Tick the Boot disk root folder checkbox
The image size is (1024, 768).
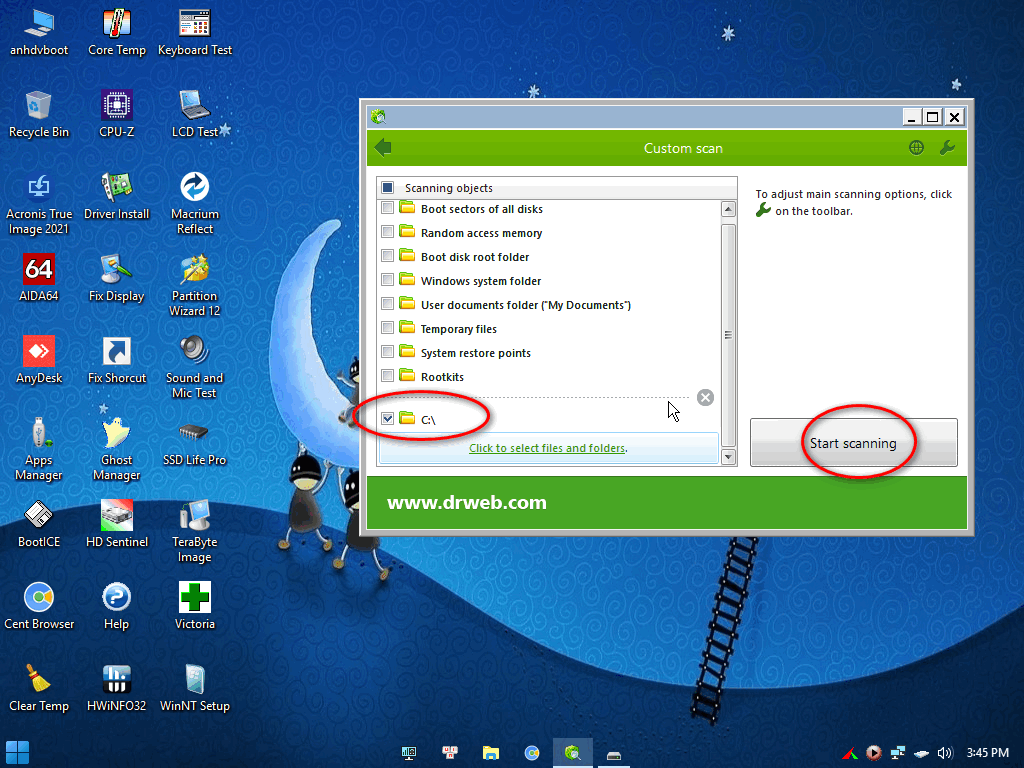387,257
